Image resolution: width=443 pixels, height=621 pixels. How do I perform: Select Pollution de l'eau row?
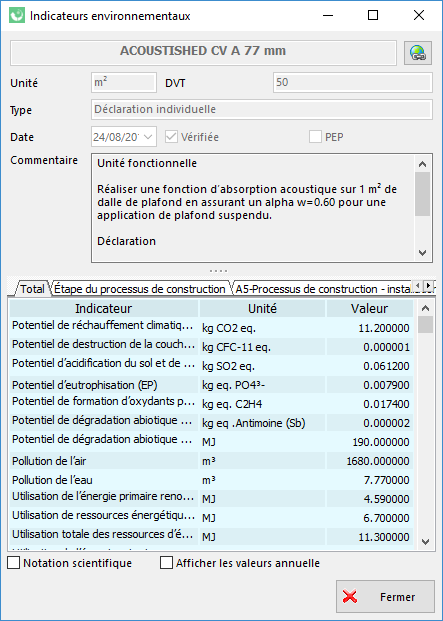[x=211, y=479]
